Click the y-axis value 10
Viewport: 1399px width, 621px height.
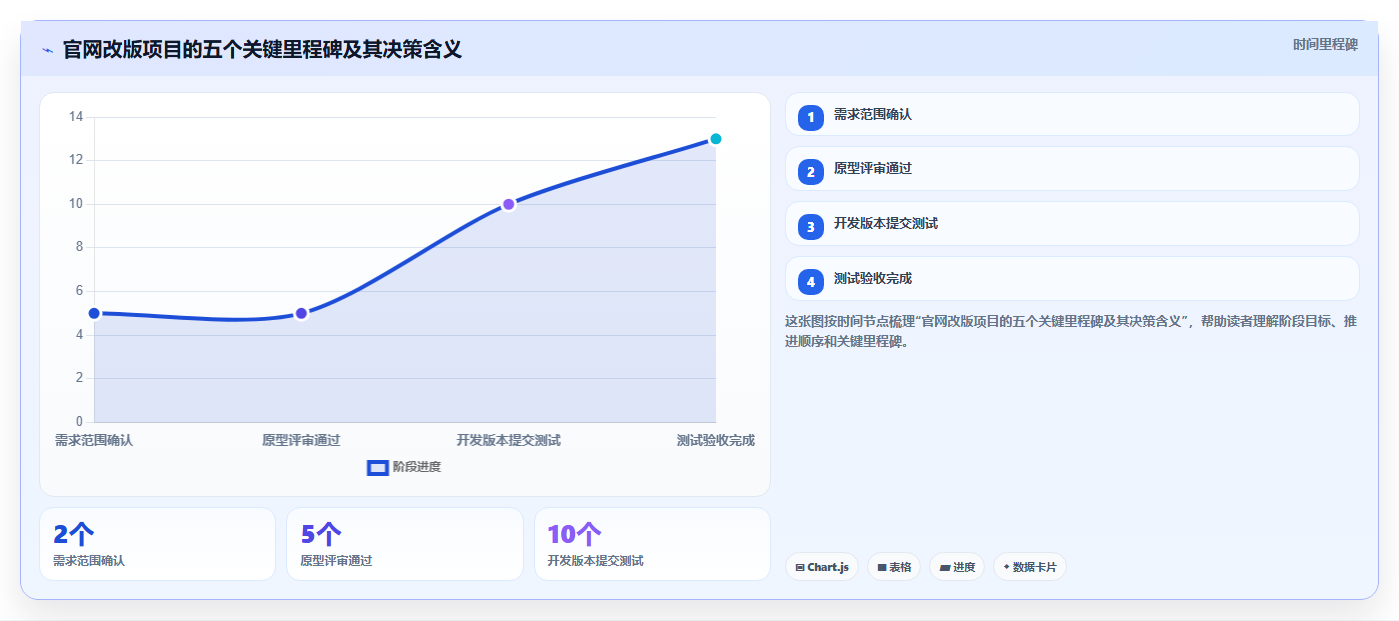click(76, 204)
